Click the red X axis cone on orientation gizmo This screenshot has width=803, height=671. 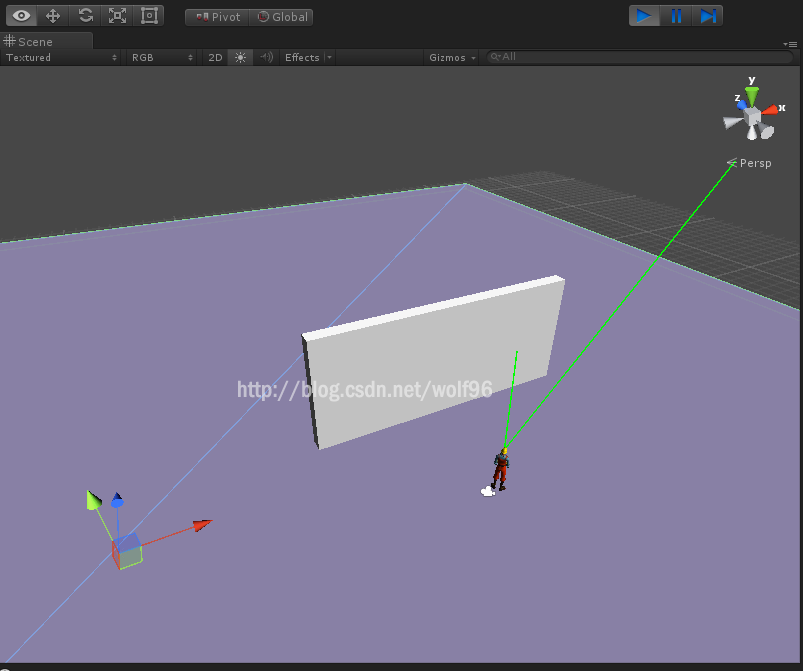(x=770, y=110)
